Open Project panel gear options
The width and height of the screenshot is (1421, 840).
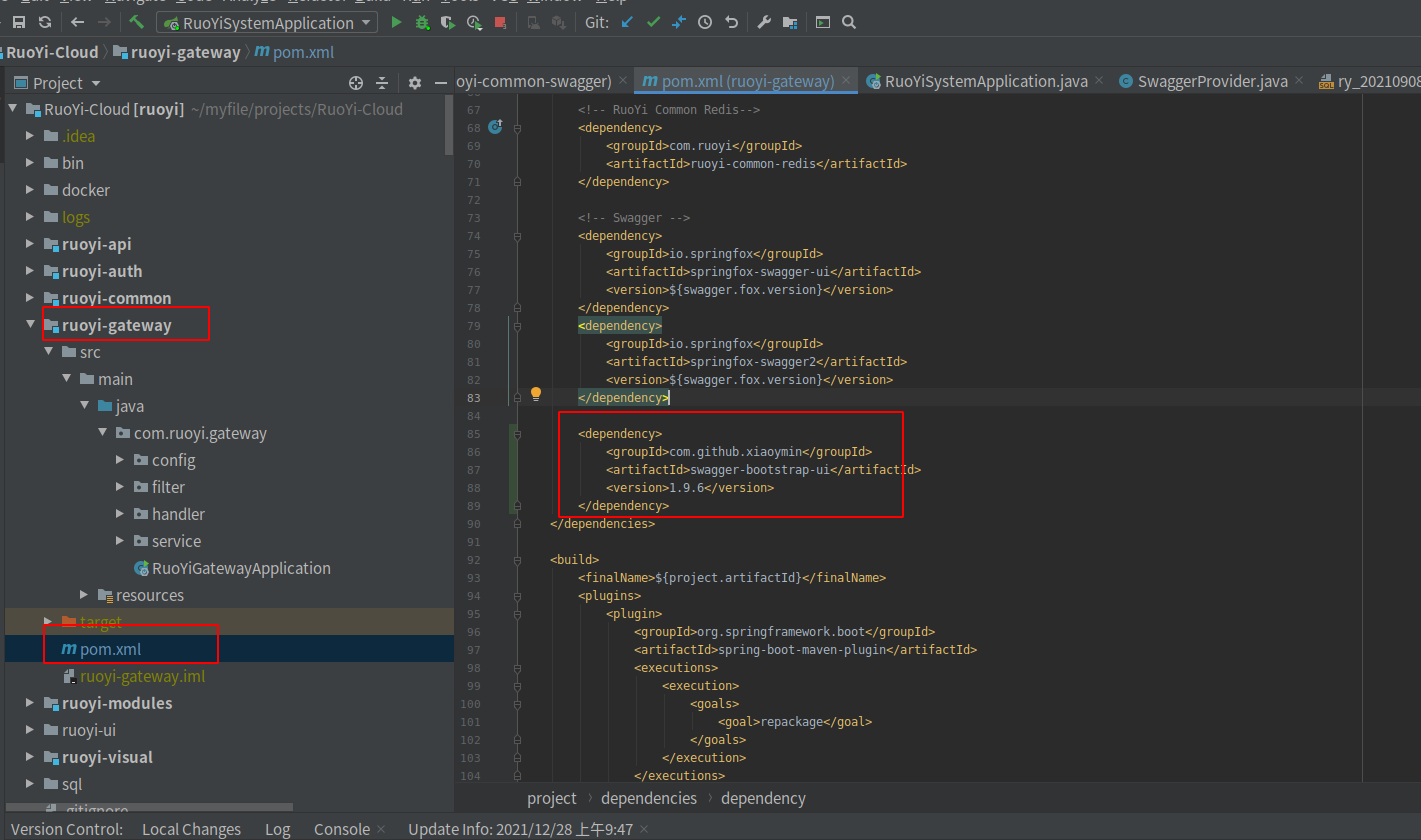(415, 83)
